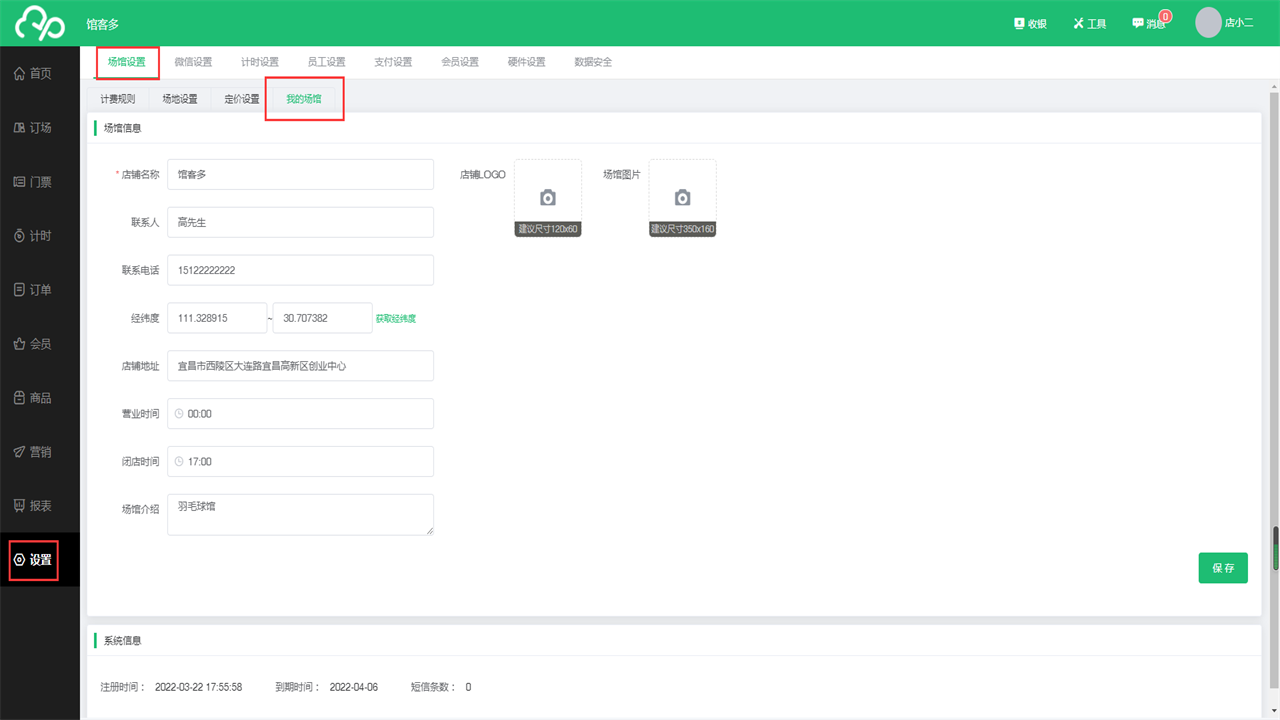Focus the 联系人 input field
This screenshot has height=720, width=1280.
[300, 222]
